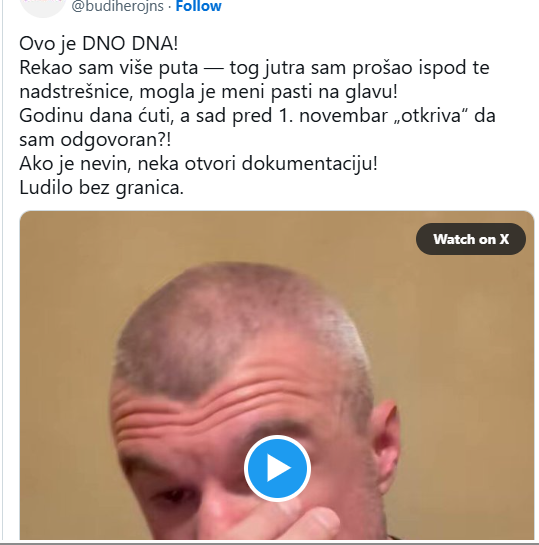This screenshot has height=545, width=539.
Task: Open the @budiherojns profile handle
Action: tap(117, 6)
